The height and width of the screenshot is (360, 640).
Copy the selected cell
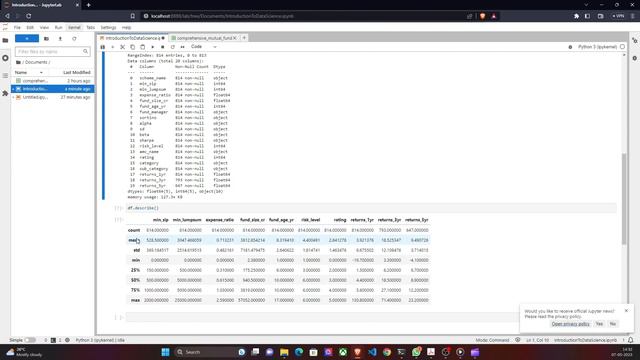click(x=132, y=47)
